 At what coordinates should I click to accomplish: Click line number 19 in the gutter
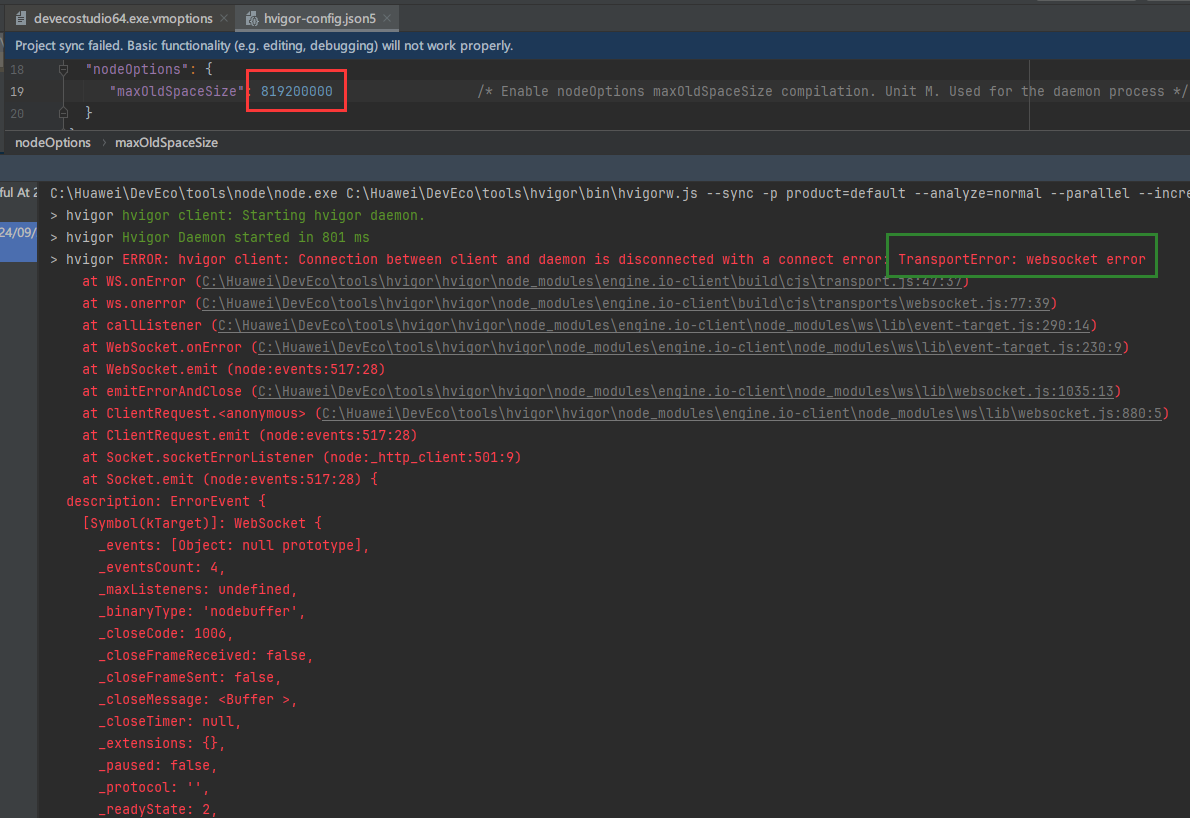point(17,92)
